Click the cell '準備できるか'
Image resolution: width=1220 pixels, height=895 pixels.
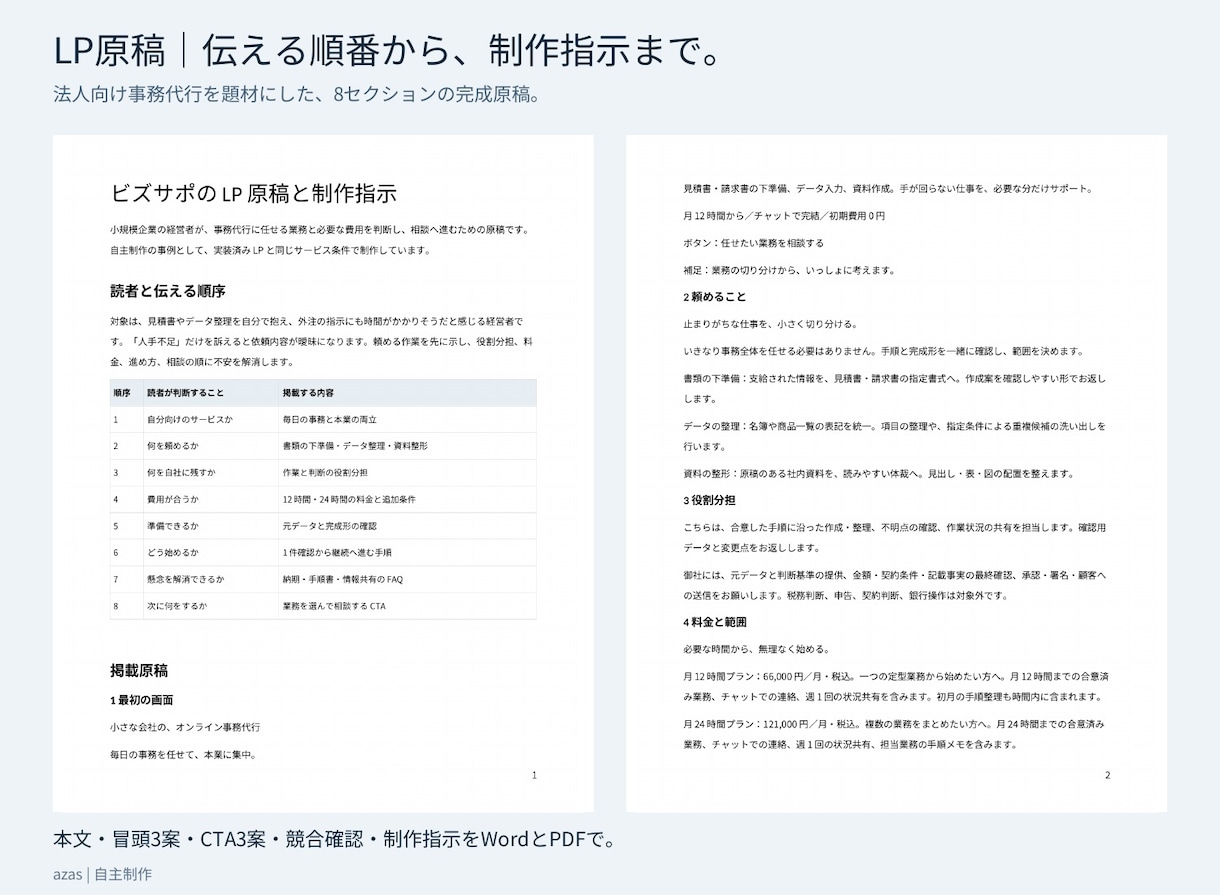pyautogui.click(x=173, y=526)
